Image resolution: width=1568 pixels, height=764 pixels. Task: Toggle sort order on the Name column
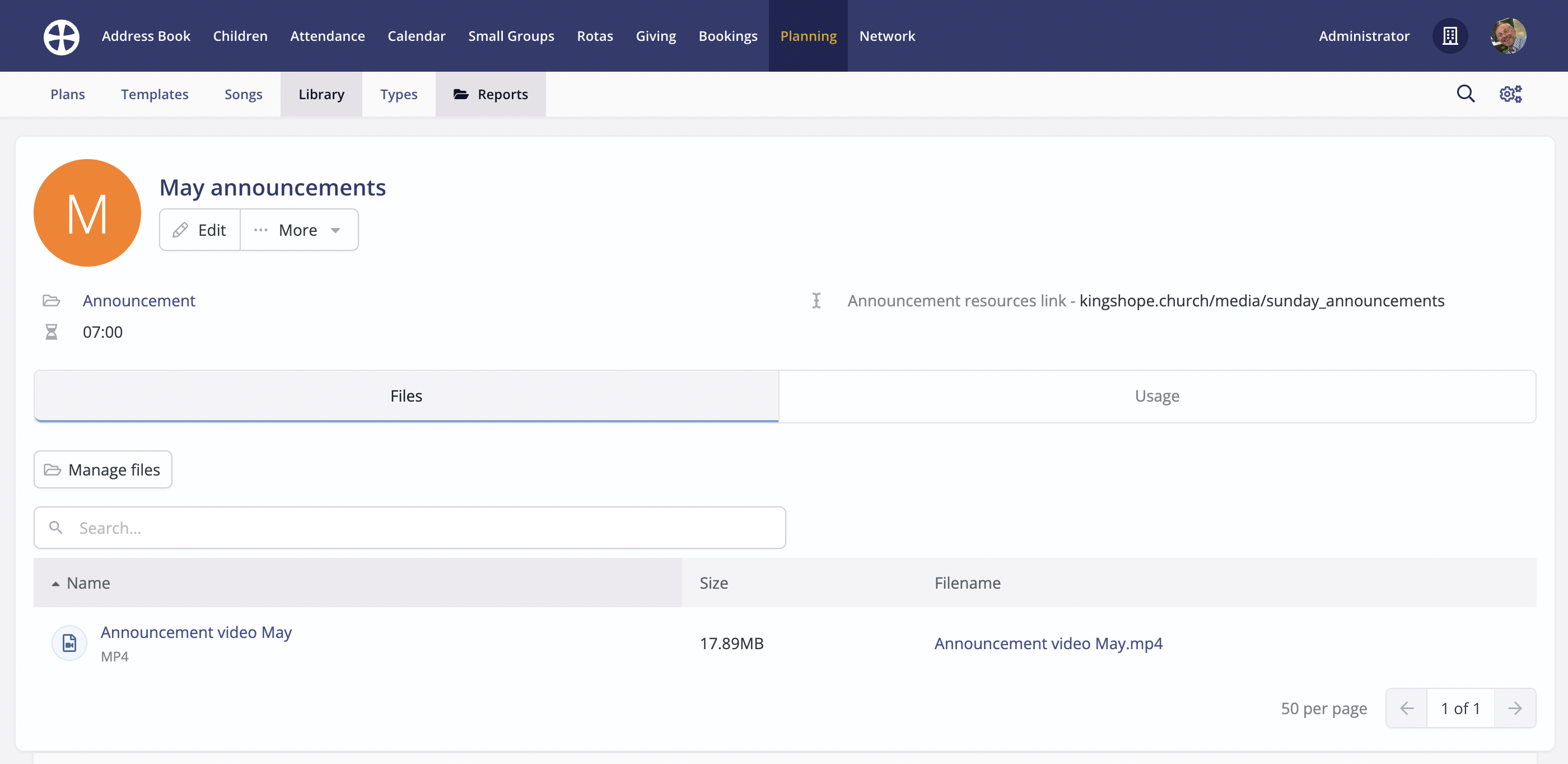pos(88,583)
